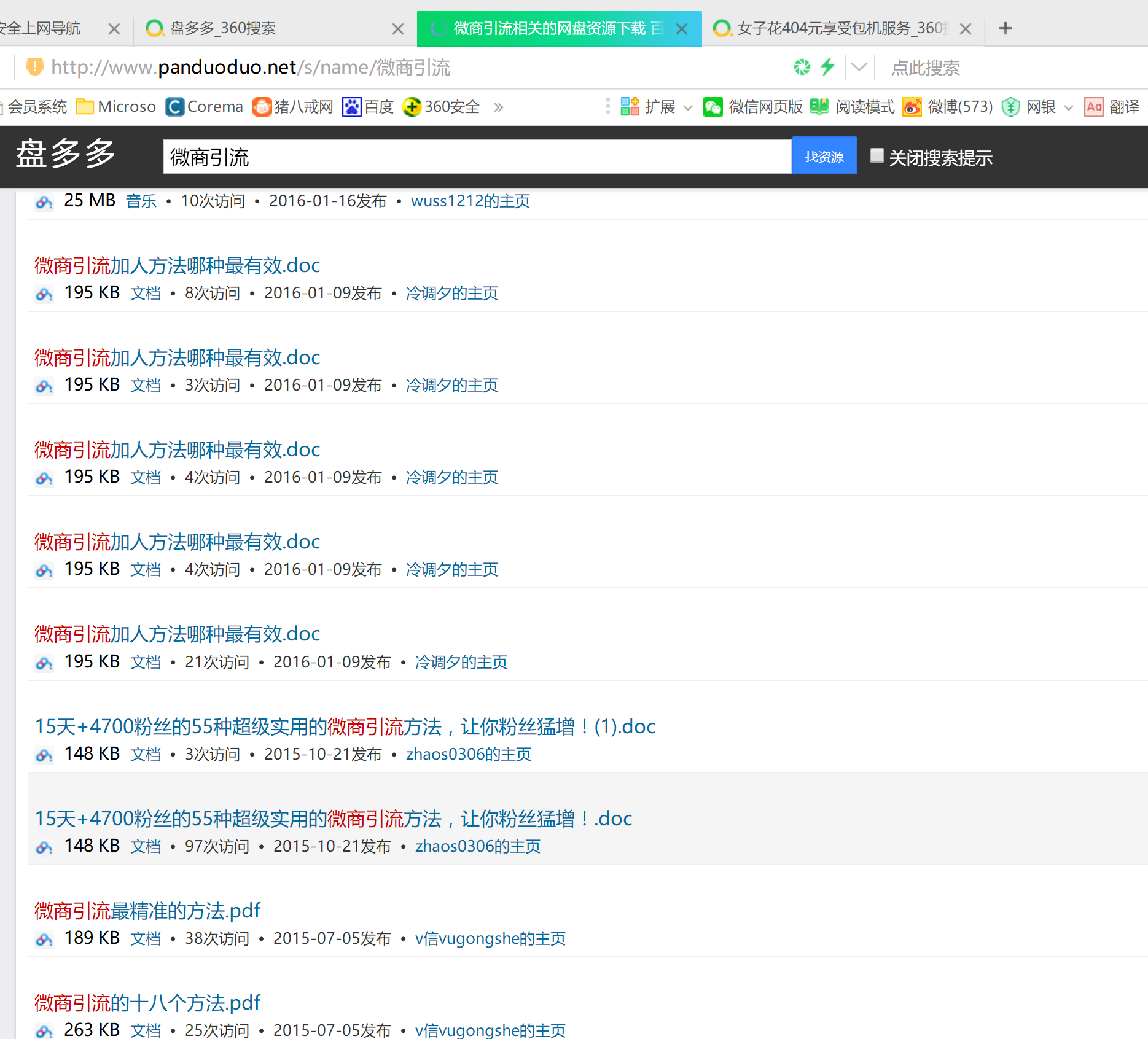Open 微商引流最精准的方法.pdf
Image resolution: width=1148 pixels, height=1039 pixels.
click(147, 911)
